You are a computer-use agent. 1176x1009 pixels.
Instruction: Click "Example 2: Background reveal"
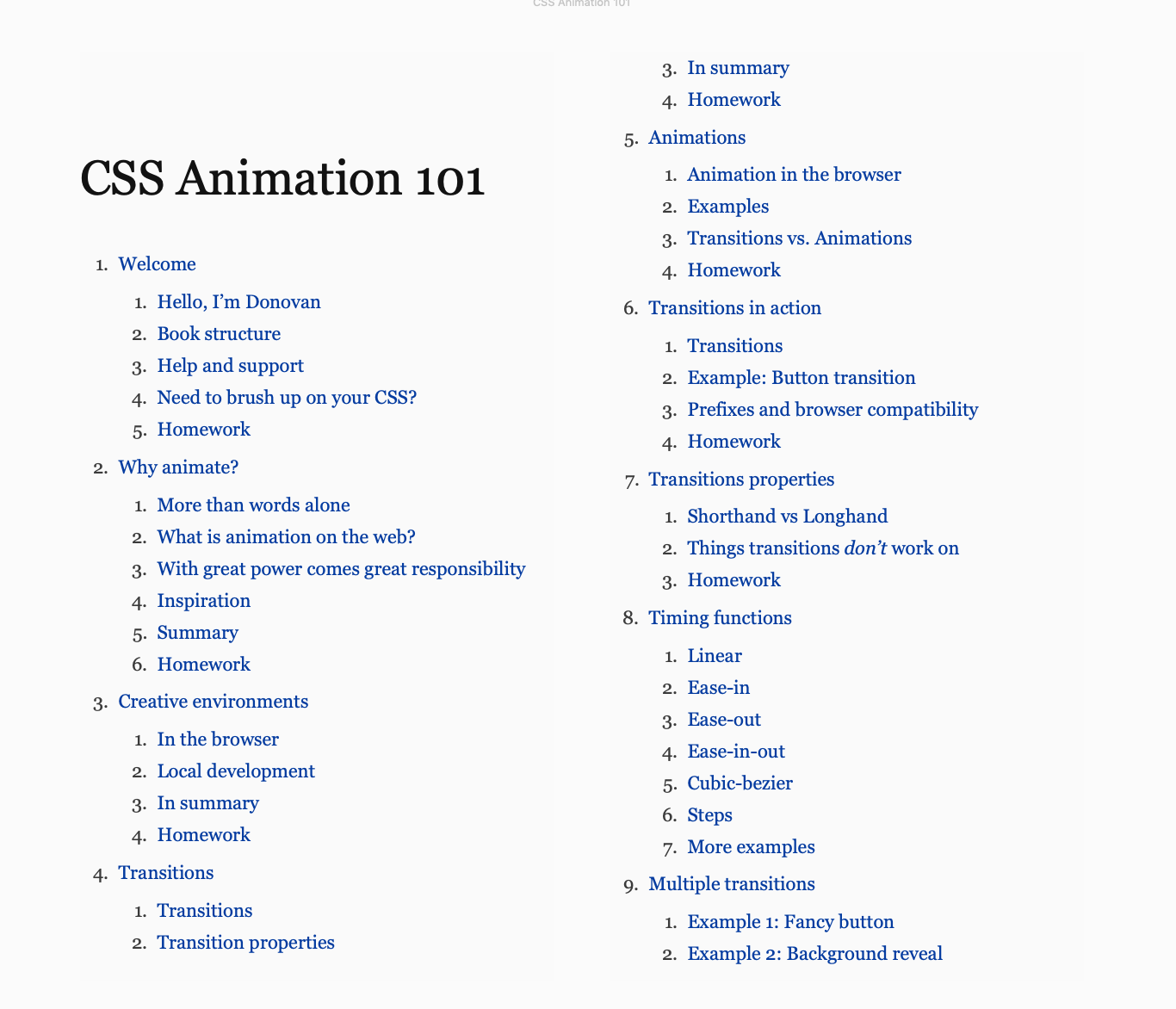click(x=814, y=953)
